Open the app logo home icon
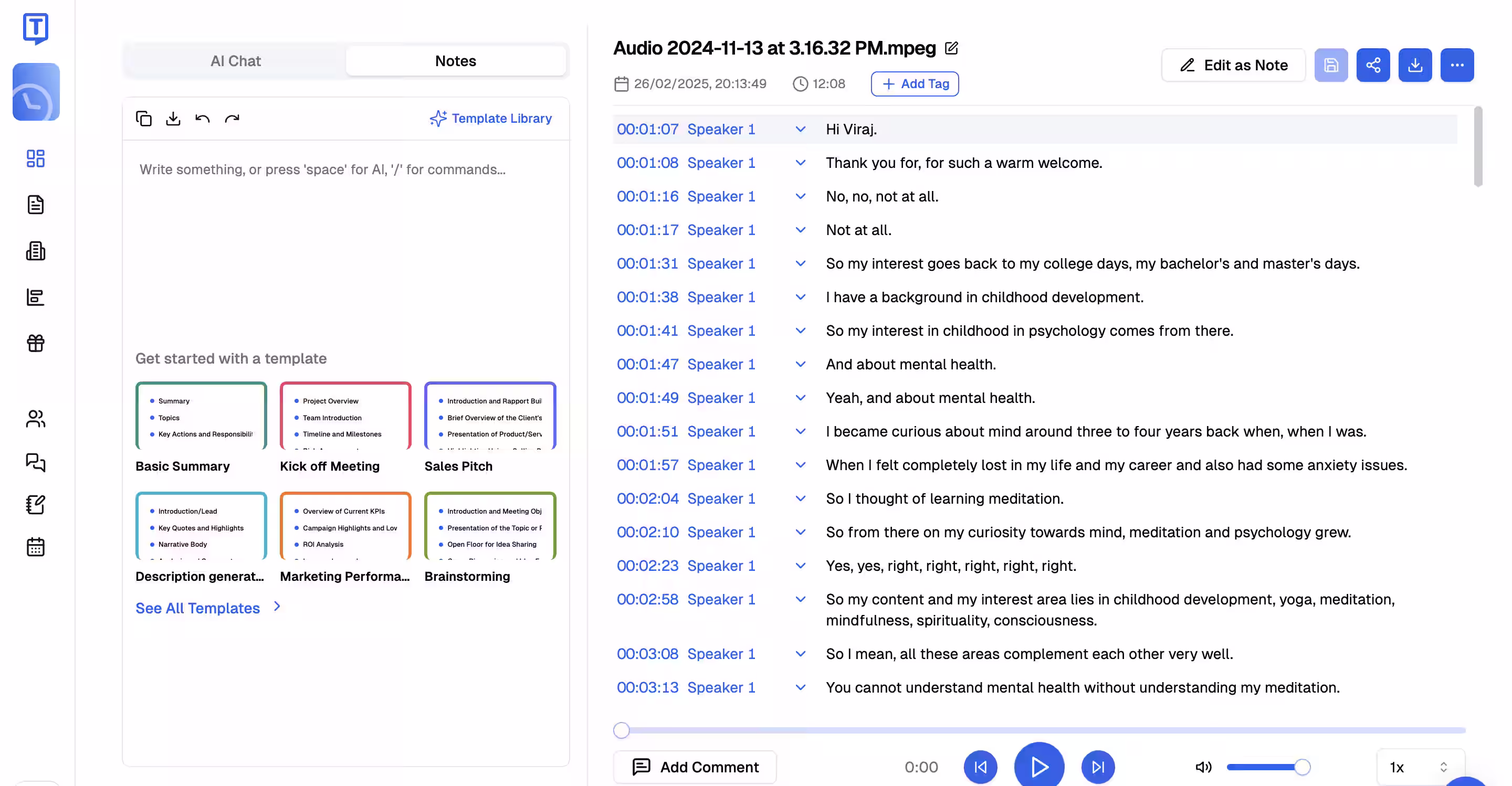Viewport: 1512px width, 786px height. point(36,28)
